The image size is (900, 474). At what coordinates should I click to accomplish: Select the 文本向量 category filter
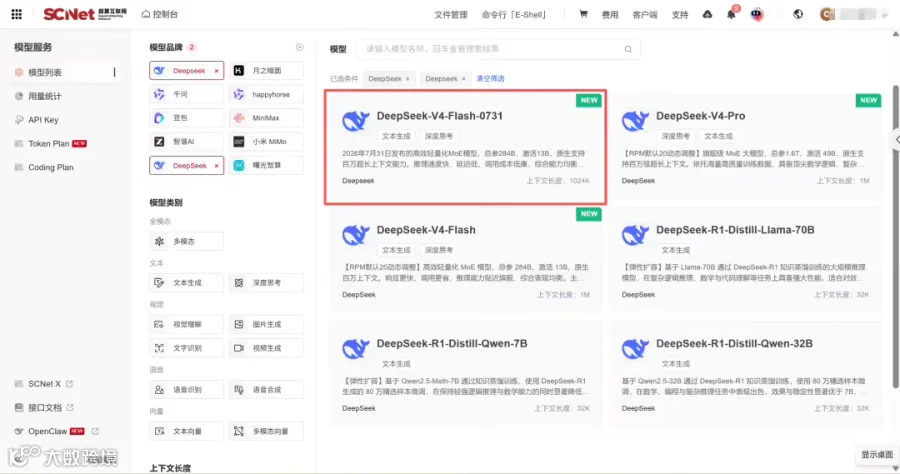point(187,431)
